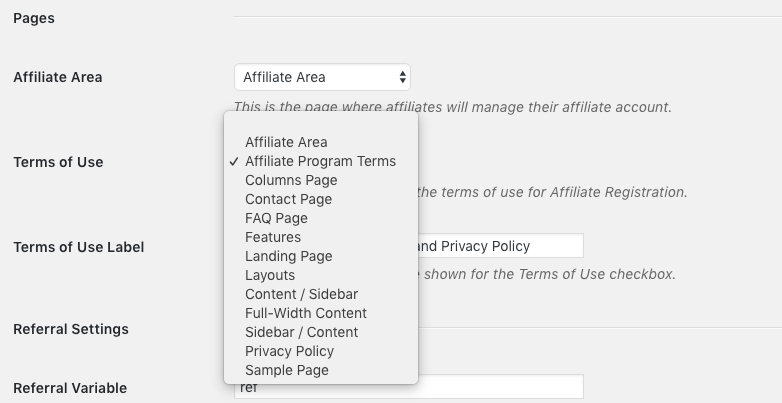782x403 pixels.
Task: Select Sample Page in the list
Action: click(287, 370)
